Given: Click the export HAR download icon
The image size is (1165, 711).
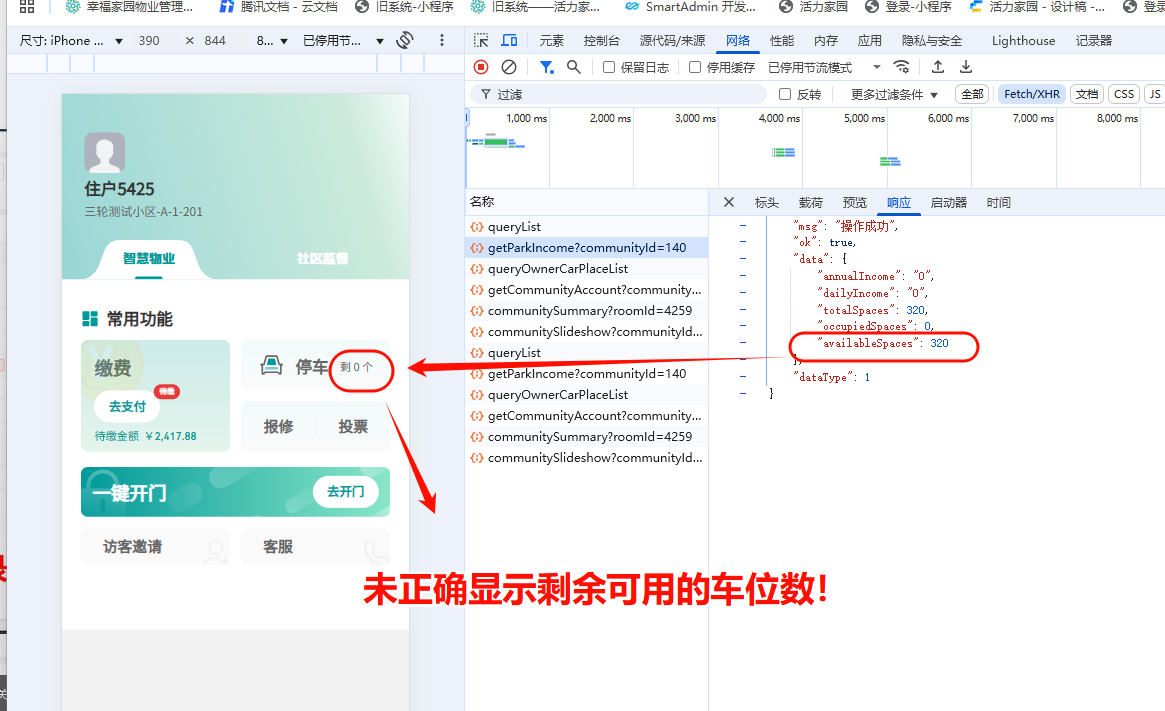Looking at the screenshot, I should point(966,67).
